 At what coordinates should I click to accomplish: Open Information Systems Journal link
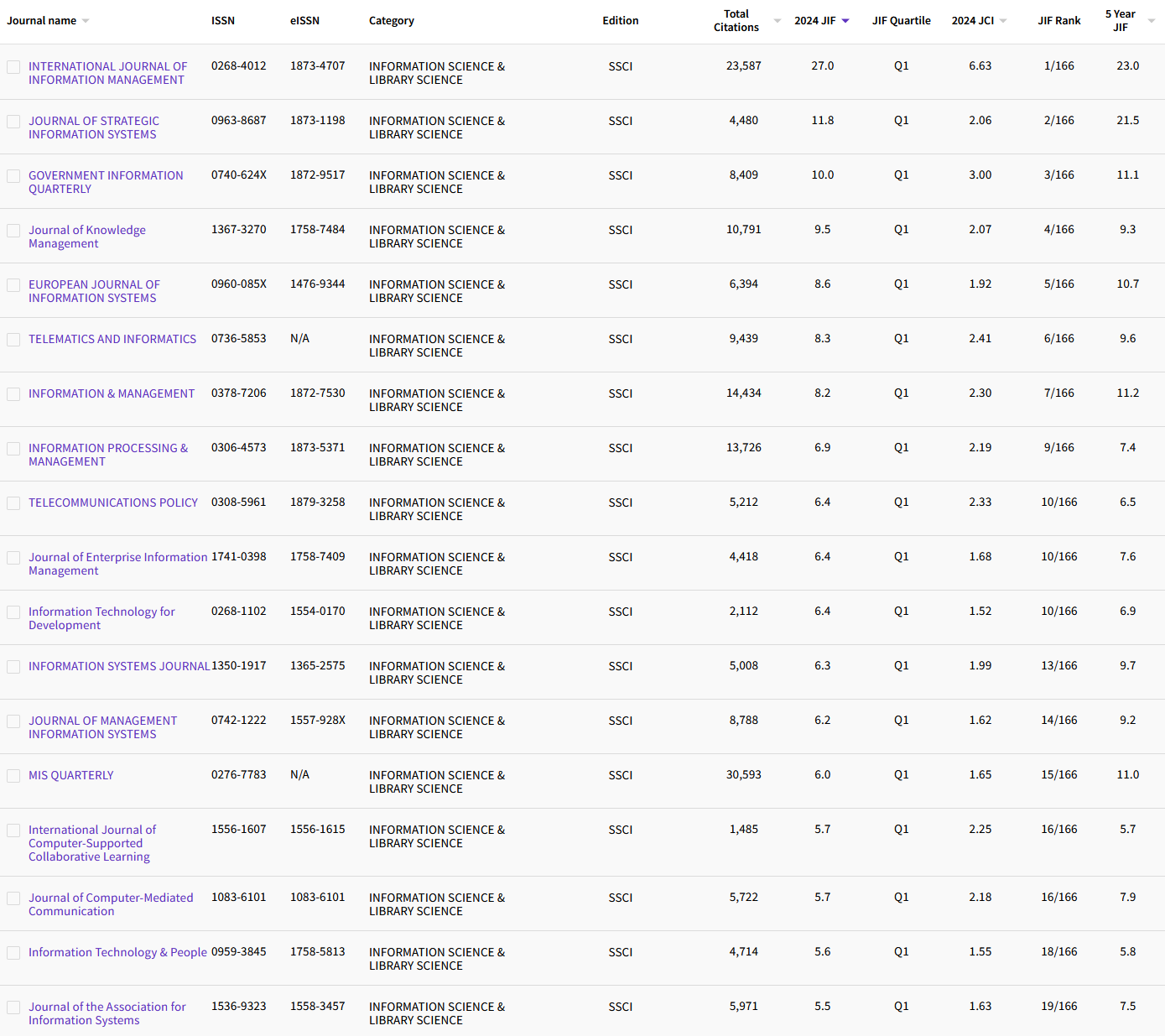pyautogui.click(x=119, y=666)
